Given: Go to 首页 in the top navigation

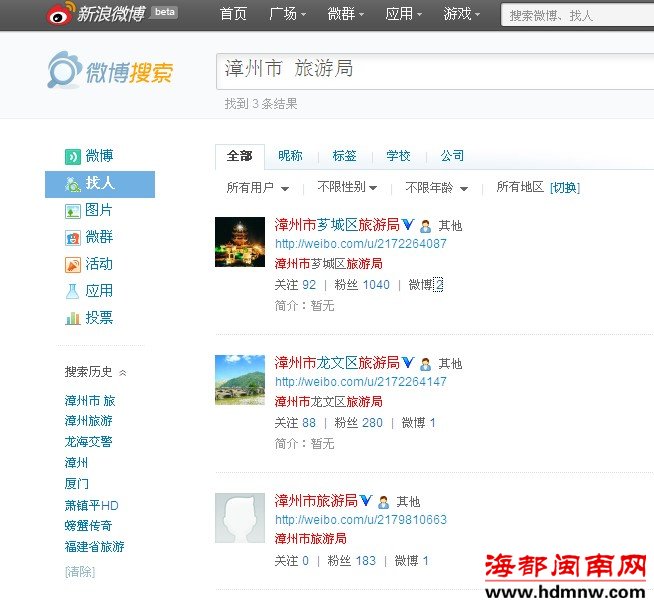Looking at the screenshot, I should click(233, 14).
